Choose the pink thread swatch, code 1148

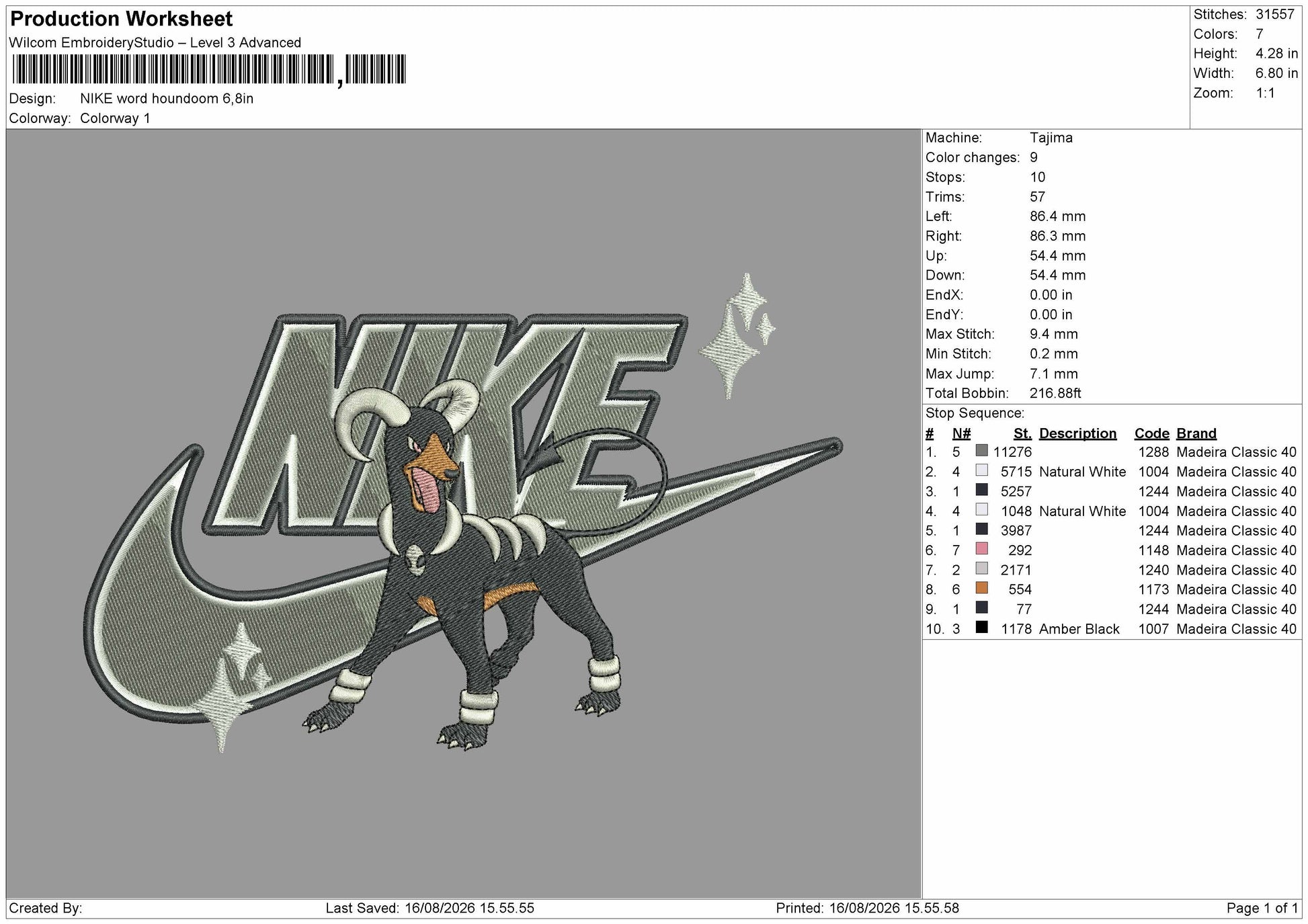click(x=982, y=549)
